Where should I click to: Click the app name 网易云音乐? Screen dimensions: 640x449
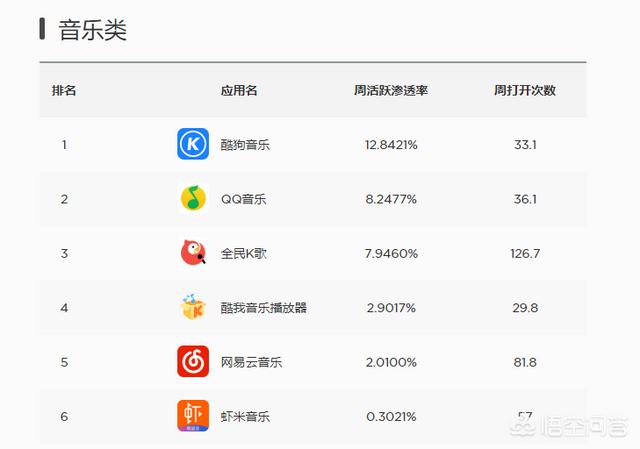point(251,362)
